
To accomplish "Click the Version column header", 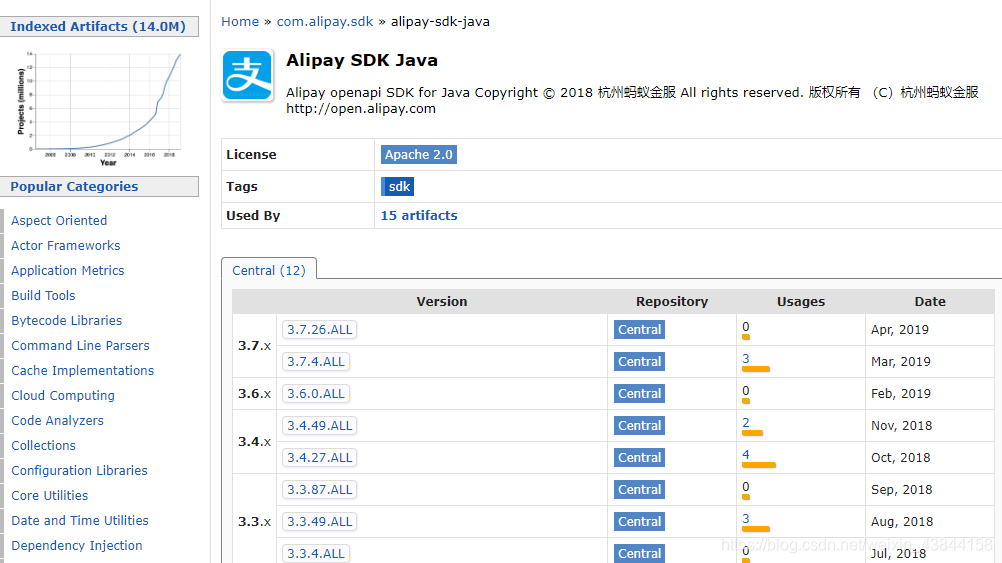I will (x=442, y=302).
